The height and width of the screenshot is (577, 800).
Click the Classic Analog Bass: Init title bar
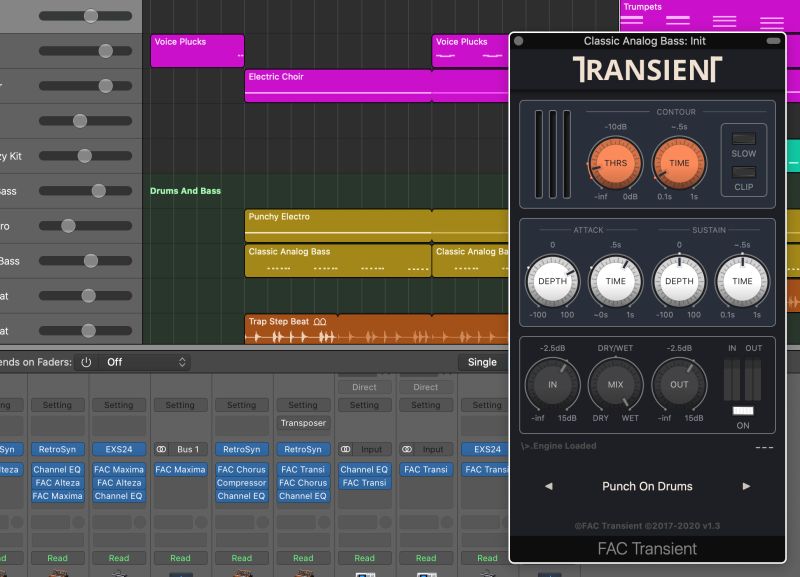click(649, 41)
